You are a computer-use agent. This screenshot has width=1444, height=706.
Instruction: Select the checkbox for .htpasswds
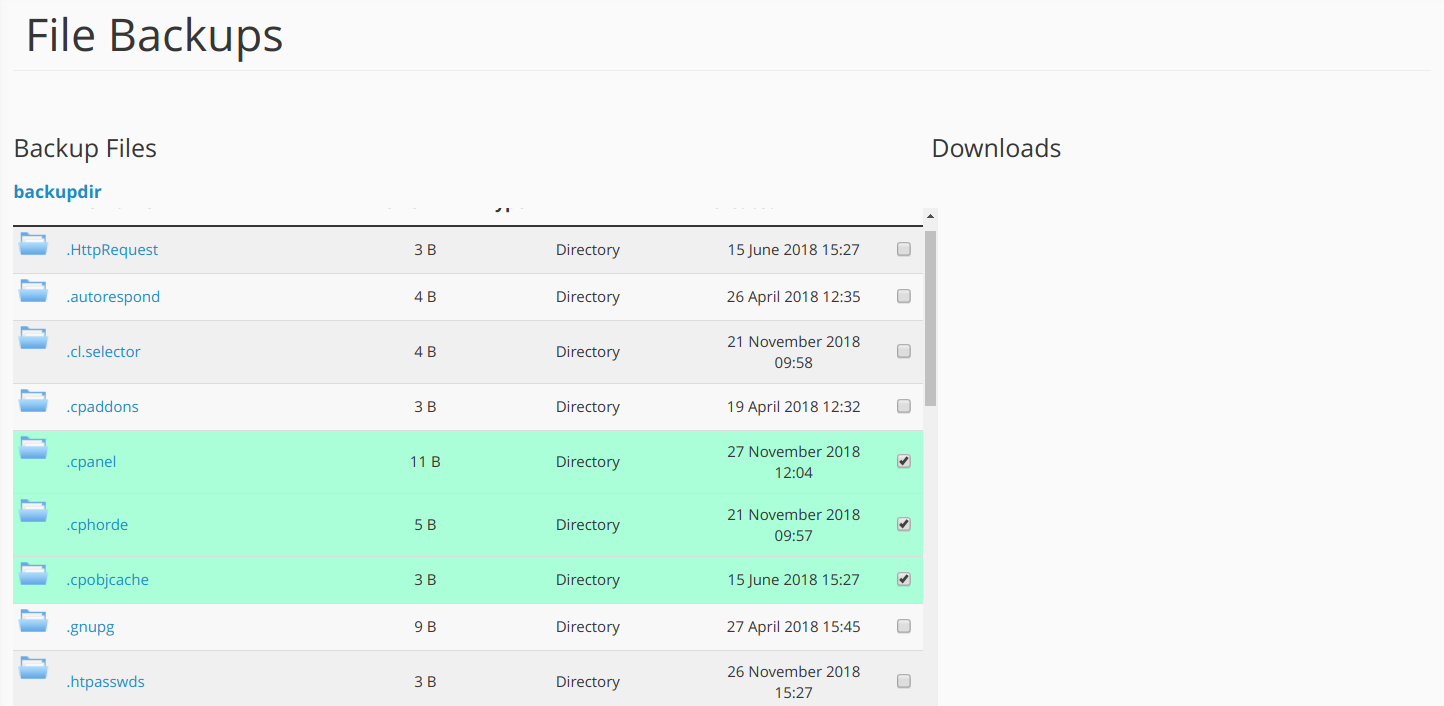[904, 681]
